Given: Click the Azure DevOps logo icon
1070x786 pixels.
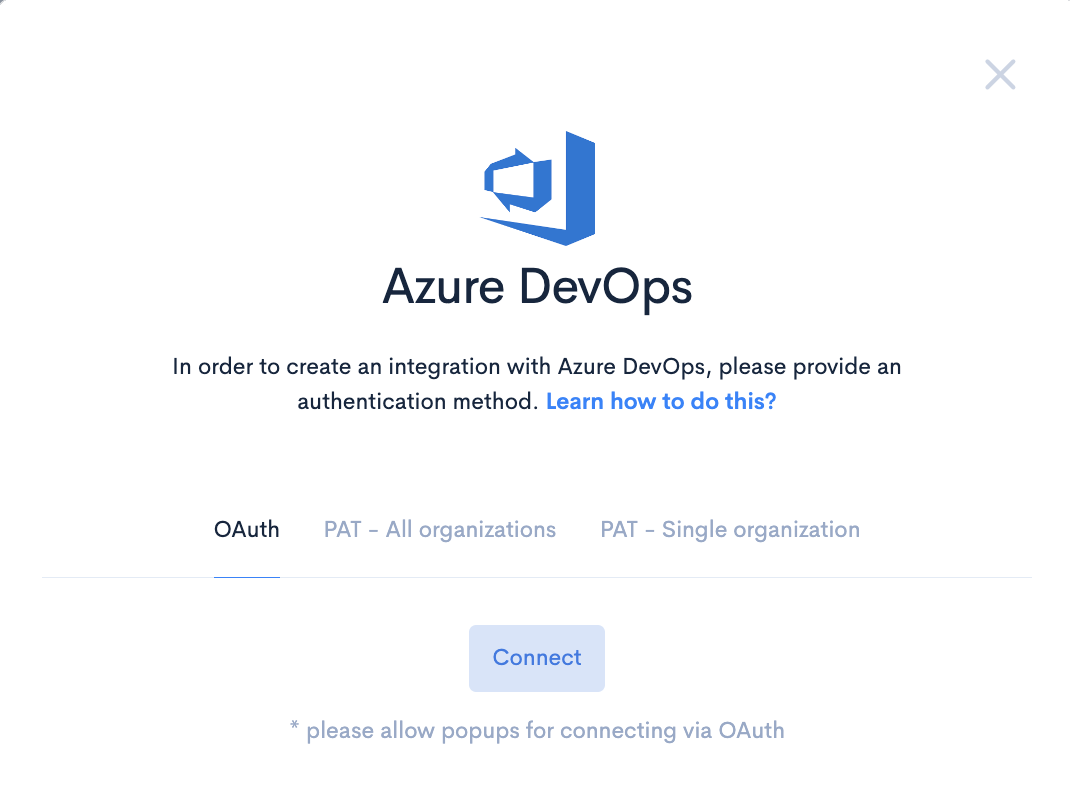Looking at the screenshot, I should point(538,188).
